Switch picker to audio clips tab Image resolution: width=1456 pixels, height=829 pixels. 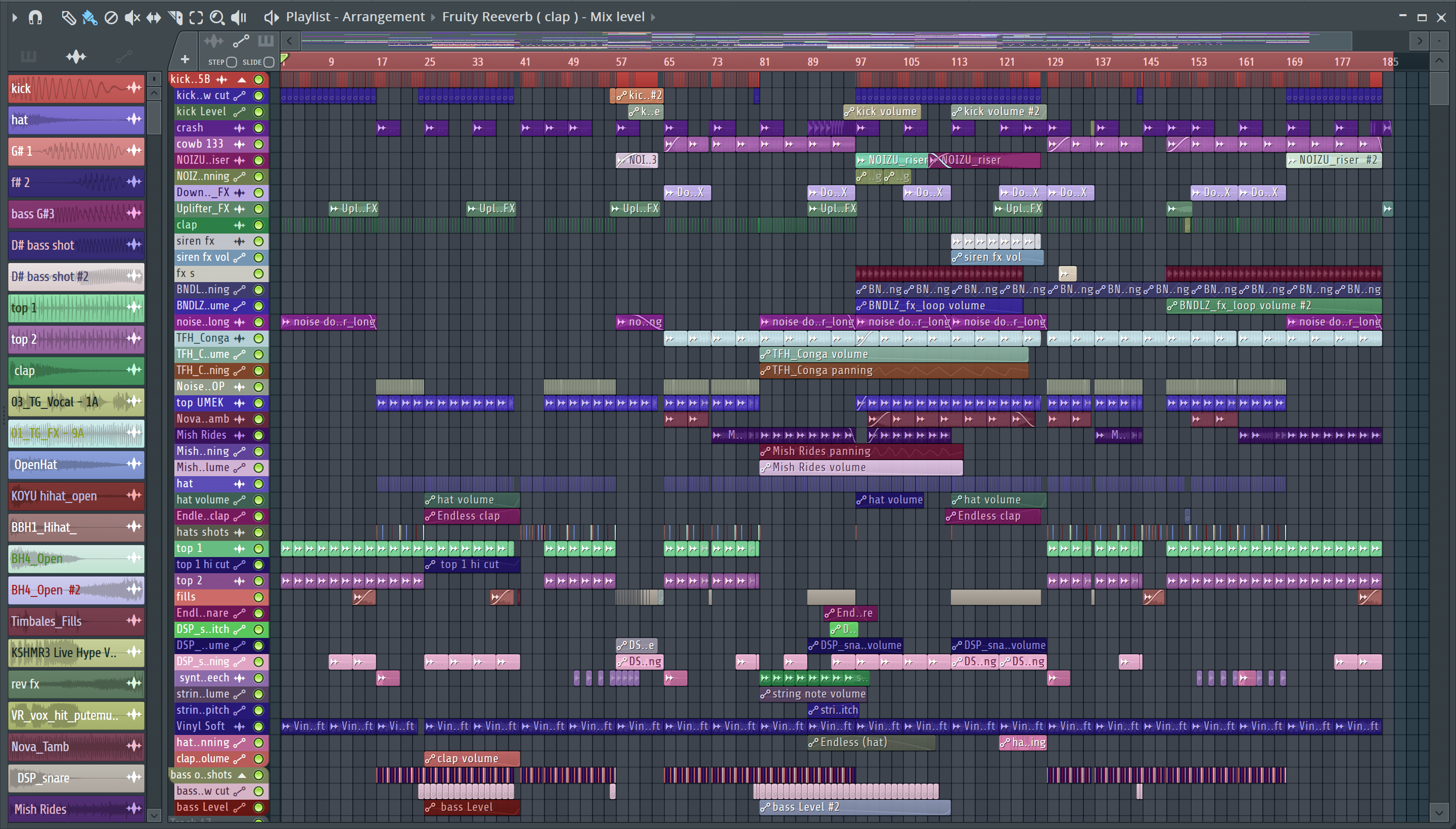76,57
